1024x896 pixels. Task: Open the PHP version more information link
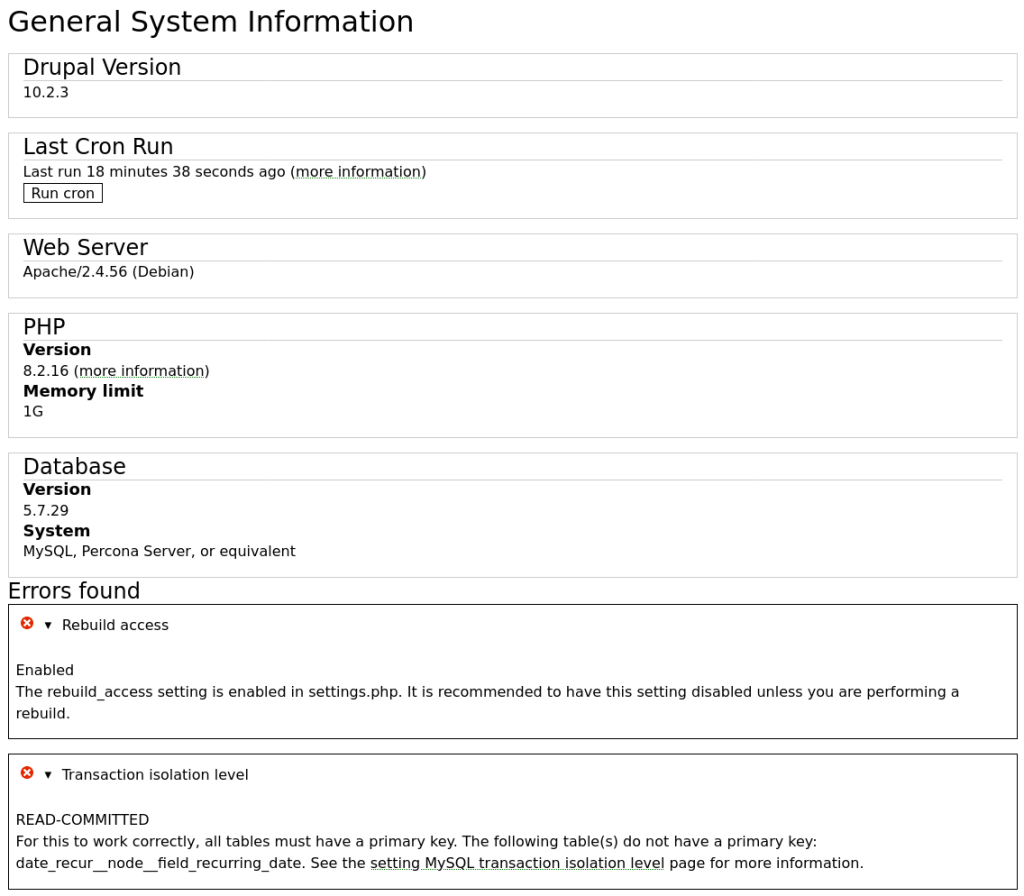click(141, 370)
